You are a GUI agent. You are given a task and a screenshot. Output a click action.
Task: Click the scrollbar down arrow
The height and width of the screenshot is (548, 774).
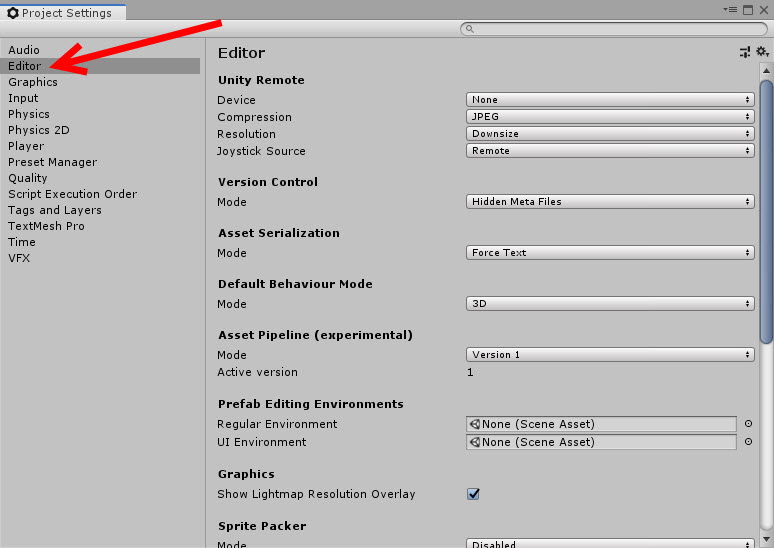pyautogui.click(x=766, y=539)
